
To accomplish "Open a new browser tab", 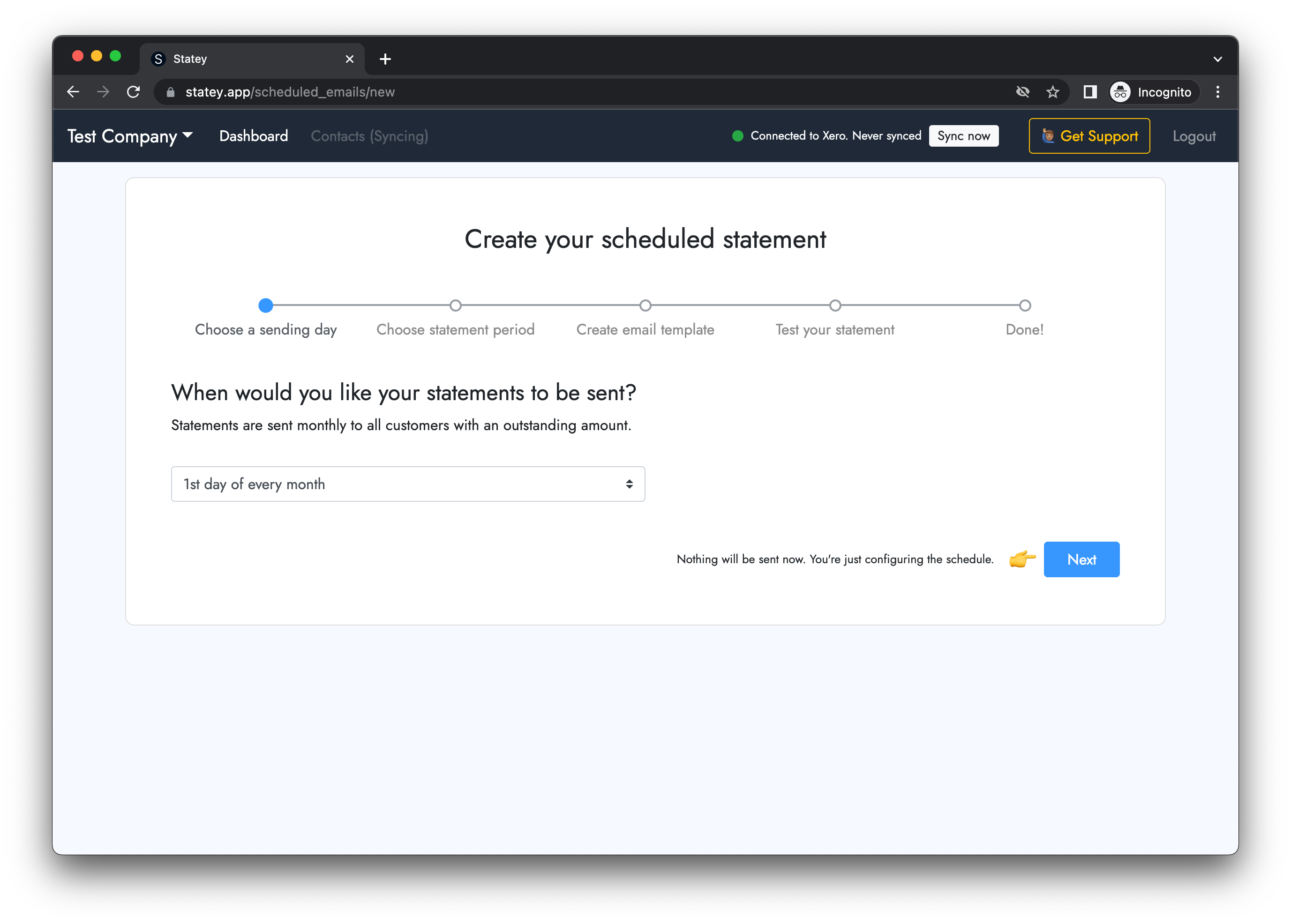I will click(385, 59).
